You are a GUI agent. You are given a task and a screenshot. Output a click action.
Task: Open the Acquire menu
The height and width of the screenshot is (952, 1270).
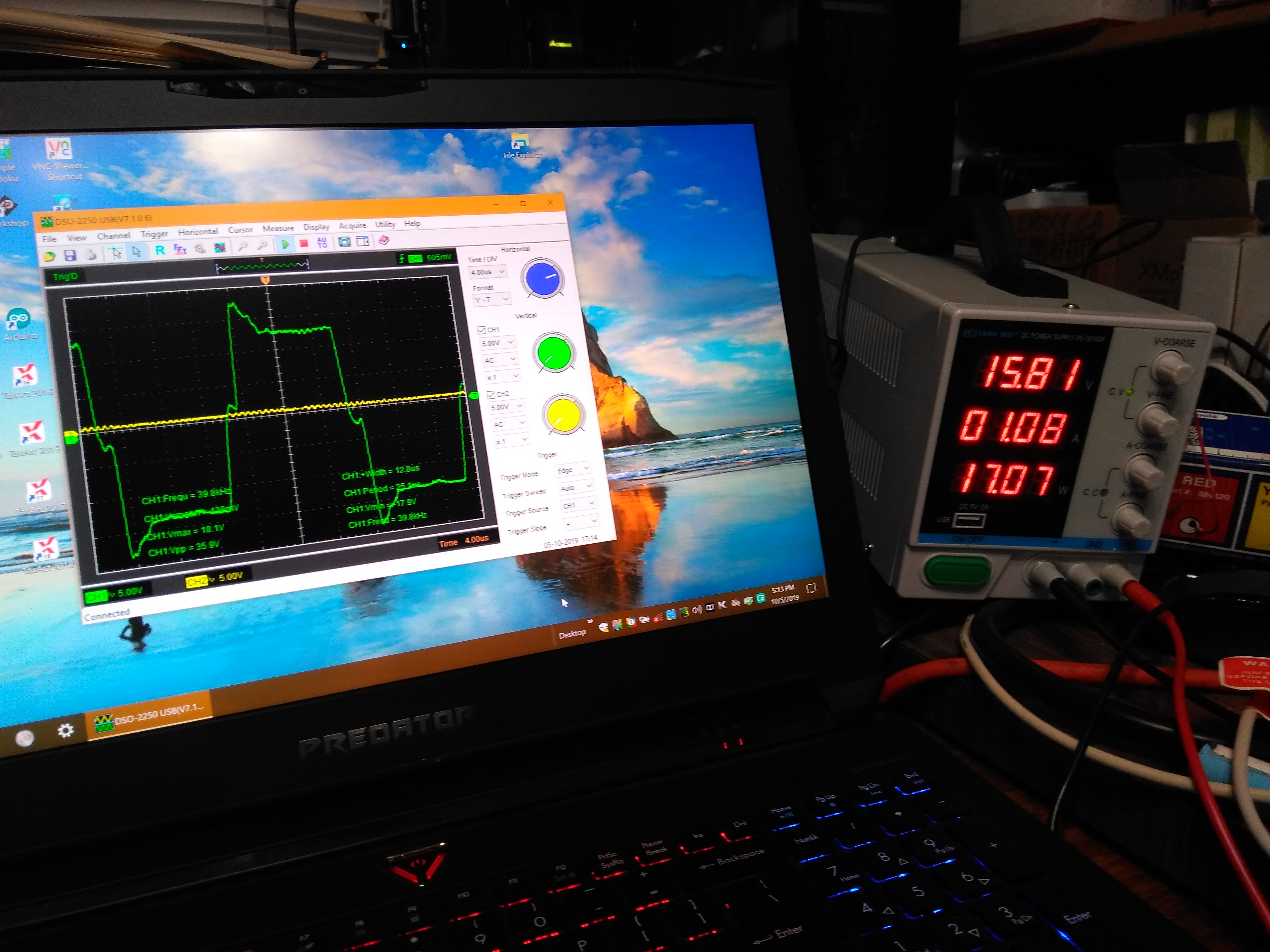[x=353, y=225]
